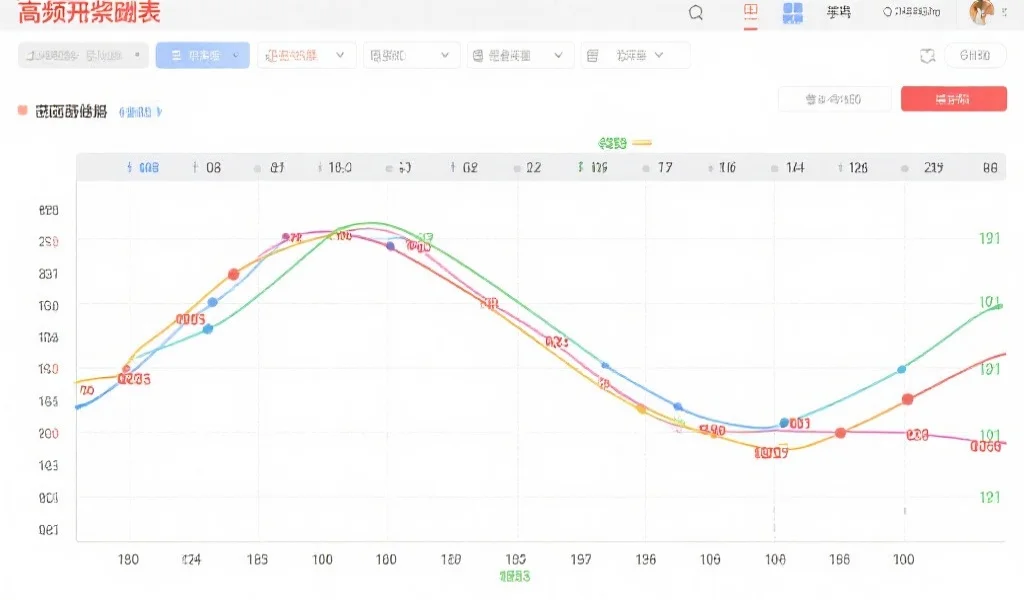Toggle the "08" series in chart header row

(205, 168)
